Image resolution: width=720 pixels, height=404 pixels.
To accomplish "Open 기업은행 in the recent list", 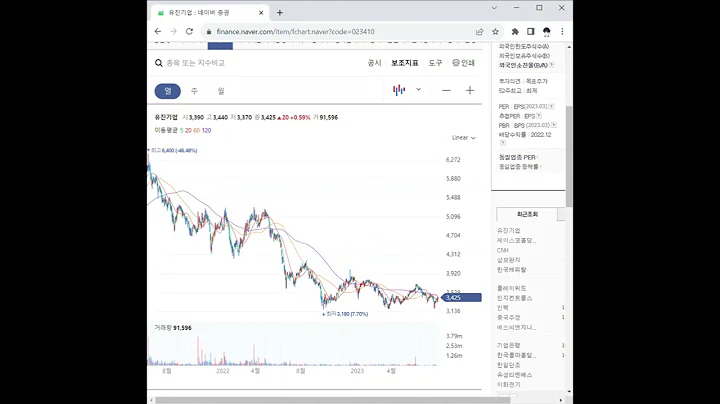I will coord(508,345).
